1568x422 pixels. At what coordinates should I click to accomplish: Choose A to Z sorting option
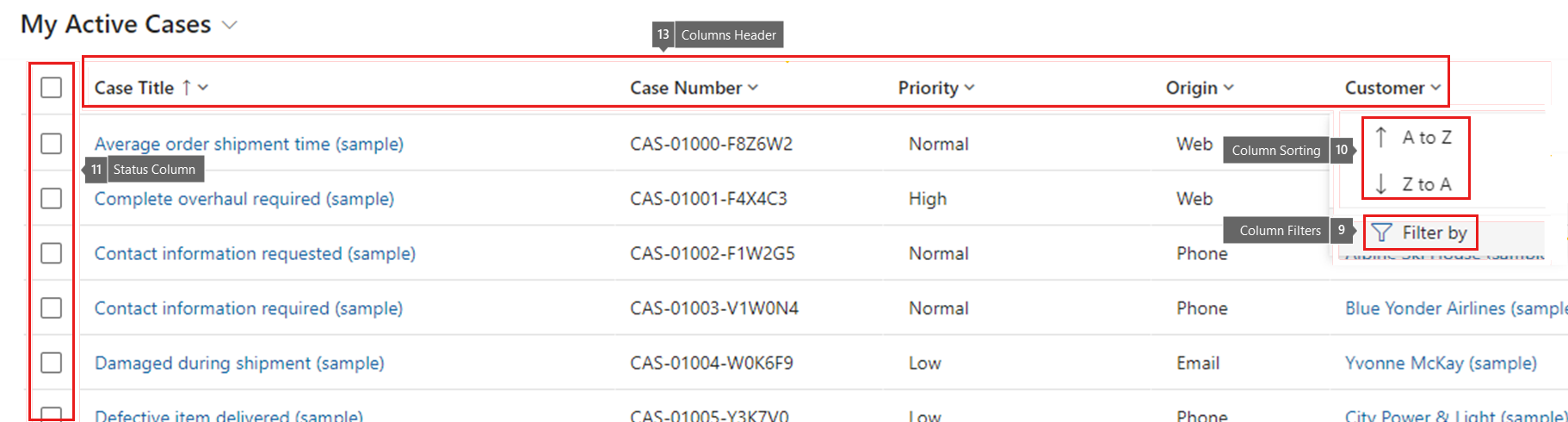pyautogui.click(x=1426, y=138)
